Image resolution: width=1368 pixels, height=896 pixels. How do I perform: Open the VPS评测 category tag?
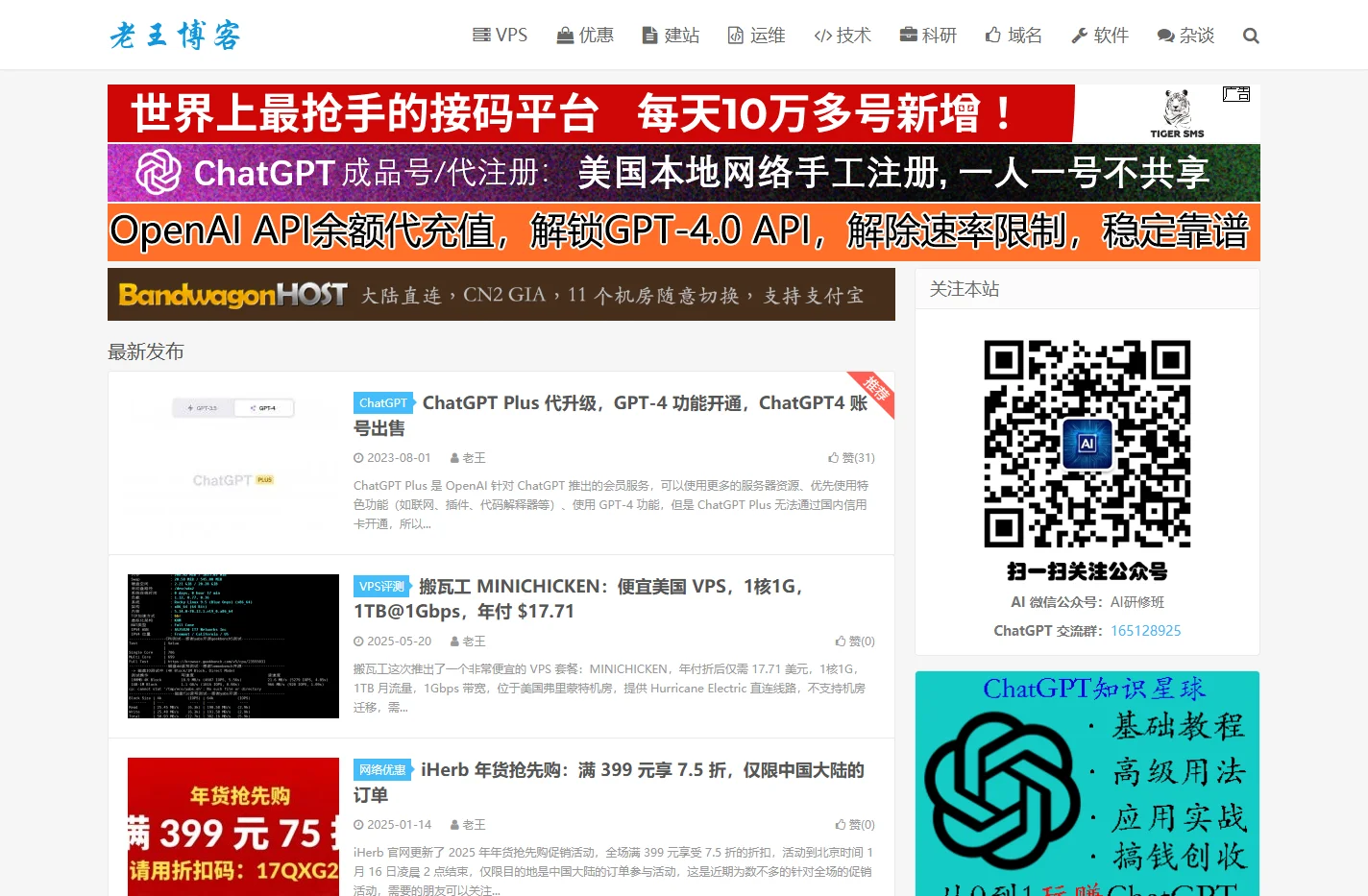pyautogui.click(x=381, y=587)
